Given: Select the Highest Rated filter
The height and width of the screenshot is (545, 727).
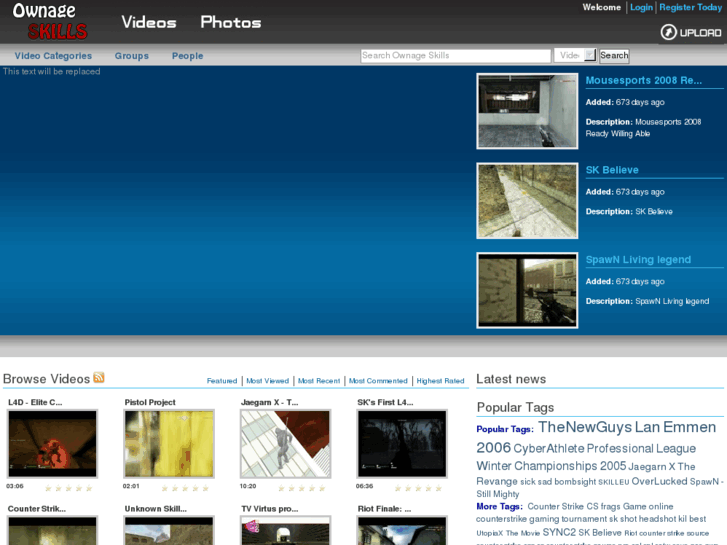Looking at the screenshot, I should coord(440,381).
